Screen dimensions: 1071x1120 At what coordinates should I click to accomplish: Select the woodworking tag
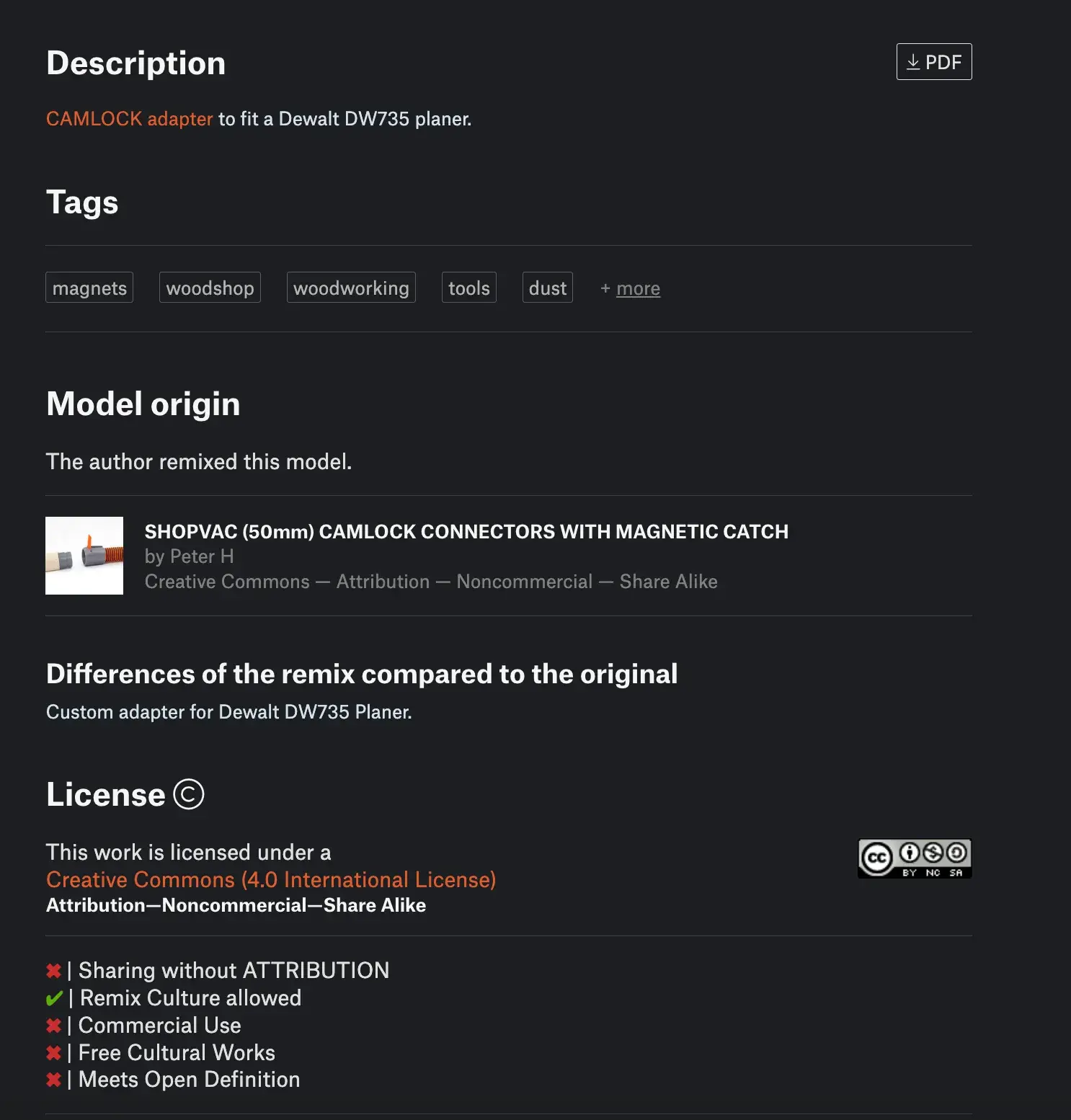pos(351,288)
